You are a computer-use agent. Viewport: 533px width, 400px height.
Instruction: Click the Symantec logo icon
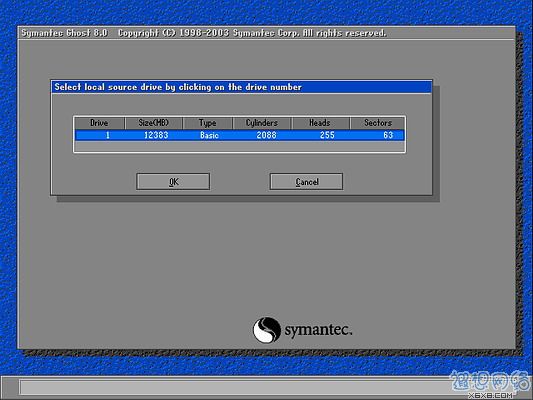[x=267, y=330]
